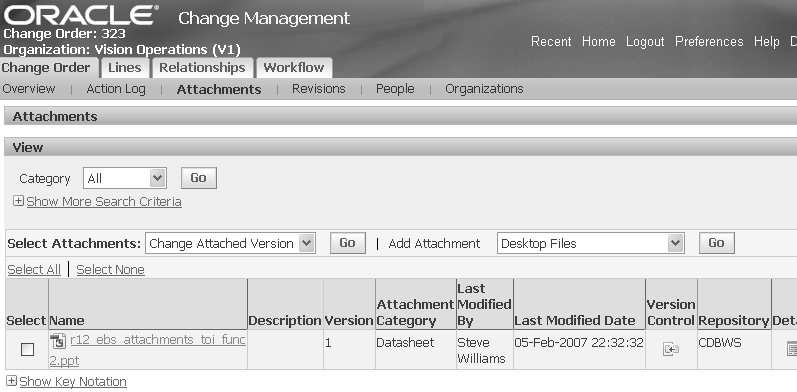Click the Logout link
Viewport: 797px width, 392px height.
645,42
